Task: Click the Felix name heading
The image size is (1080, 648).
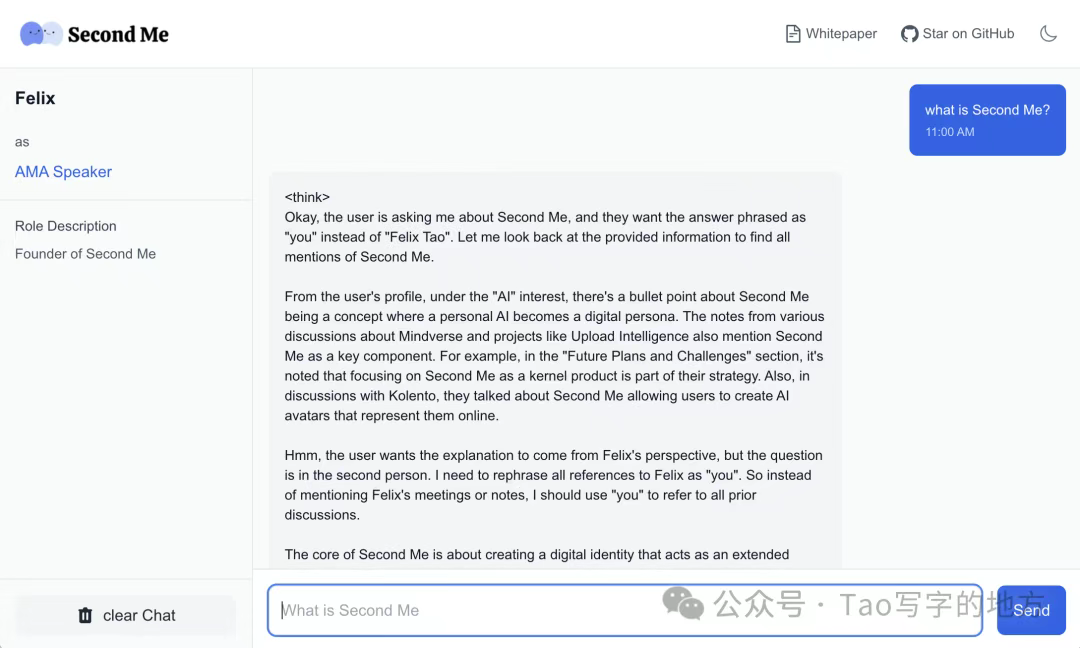Action: [x=35, y=98]
